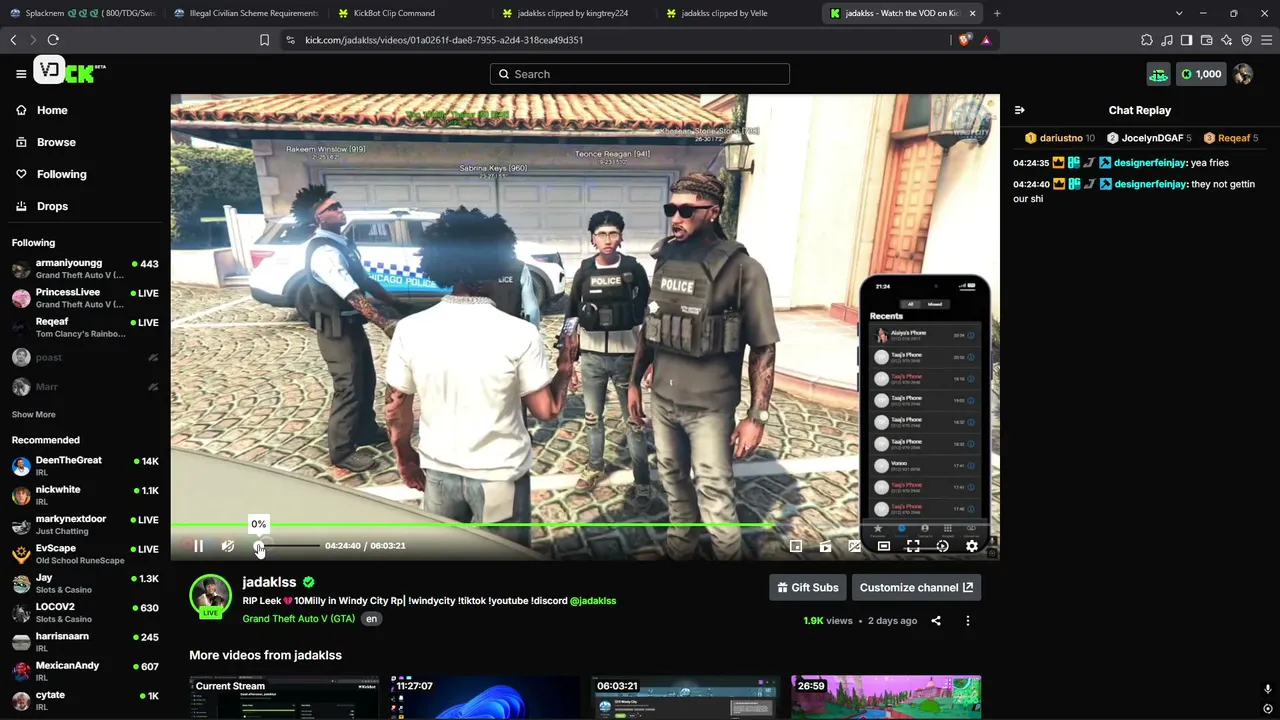
Task: Open MexicanAndy recommended channel
Action: [x=85, y=671]
